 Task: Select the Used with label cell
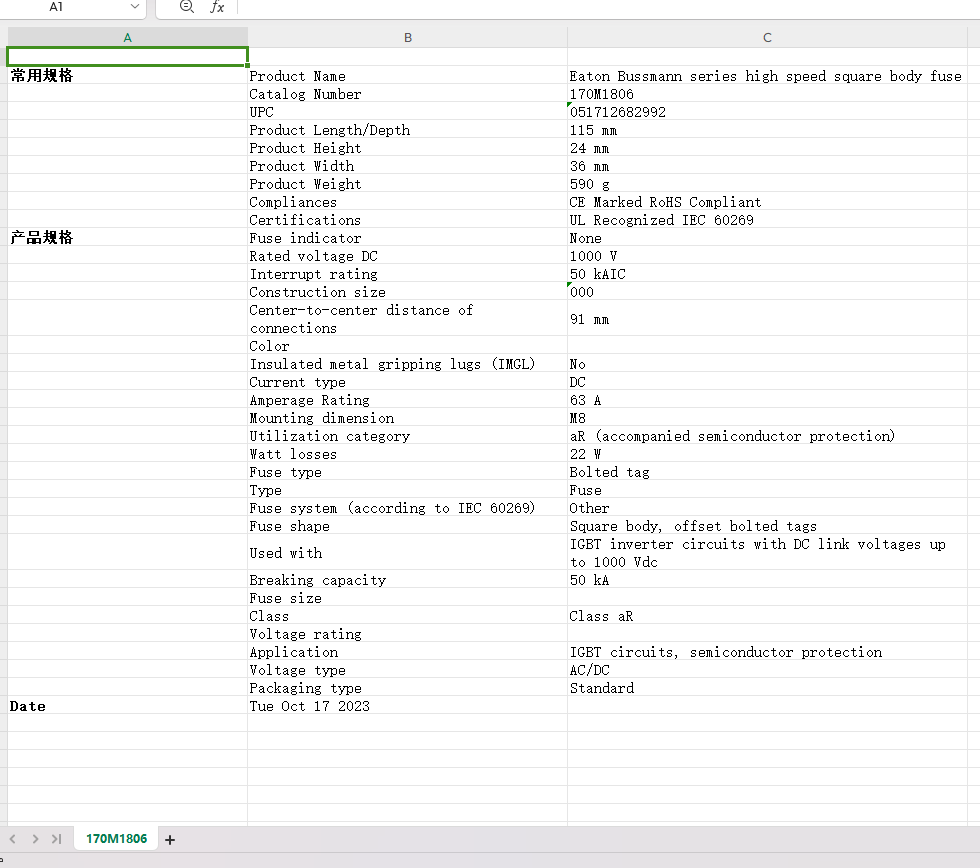[x=408, y=553]
